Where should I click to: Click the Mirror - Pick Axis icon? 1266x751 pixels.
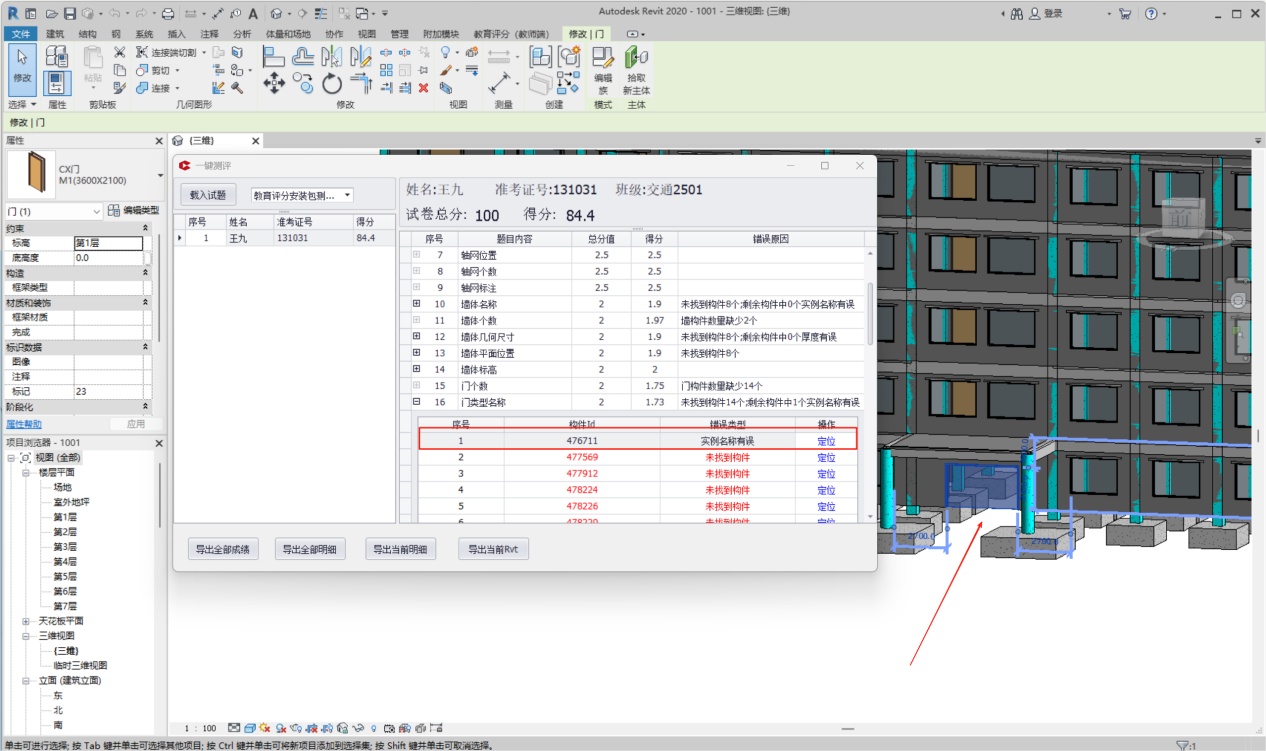[x=332, y=56]
